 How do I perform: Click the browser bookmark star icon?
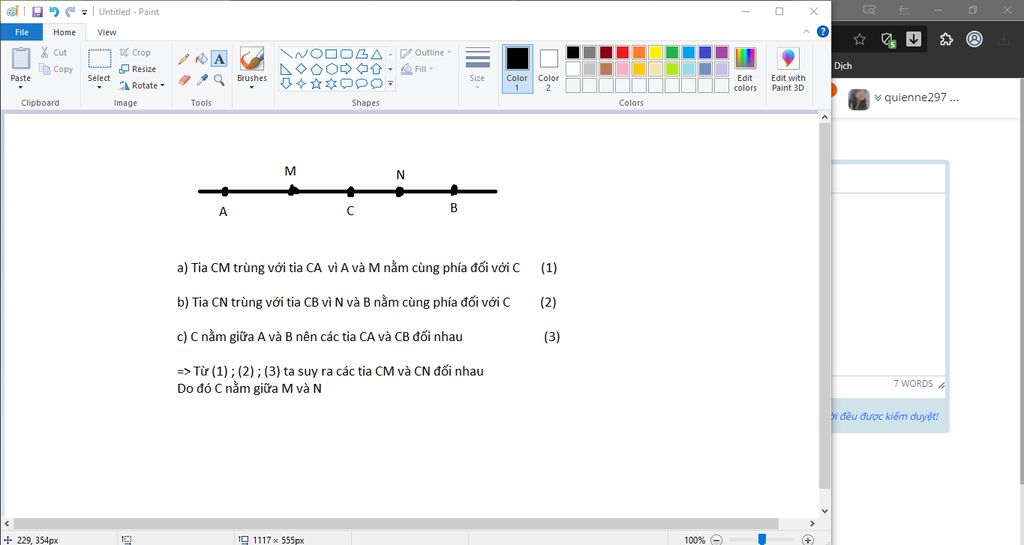859,39
